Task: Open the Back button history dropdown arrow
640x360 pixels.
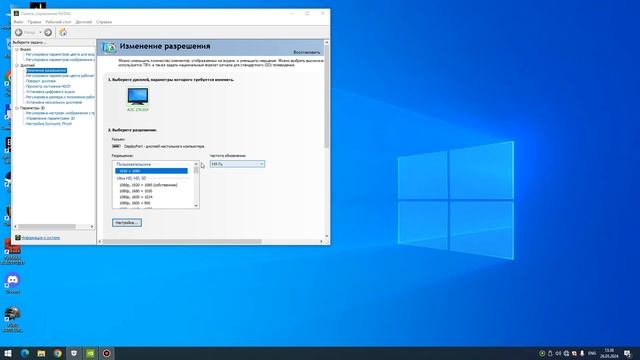Action: click(40, 32)
